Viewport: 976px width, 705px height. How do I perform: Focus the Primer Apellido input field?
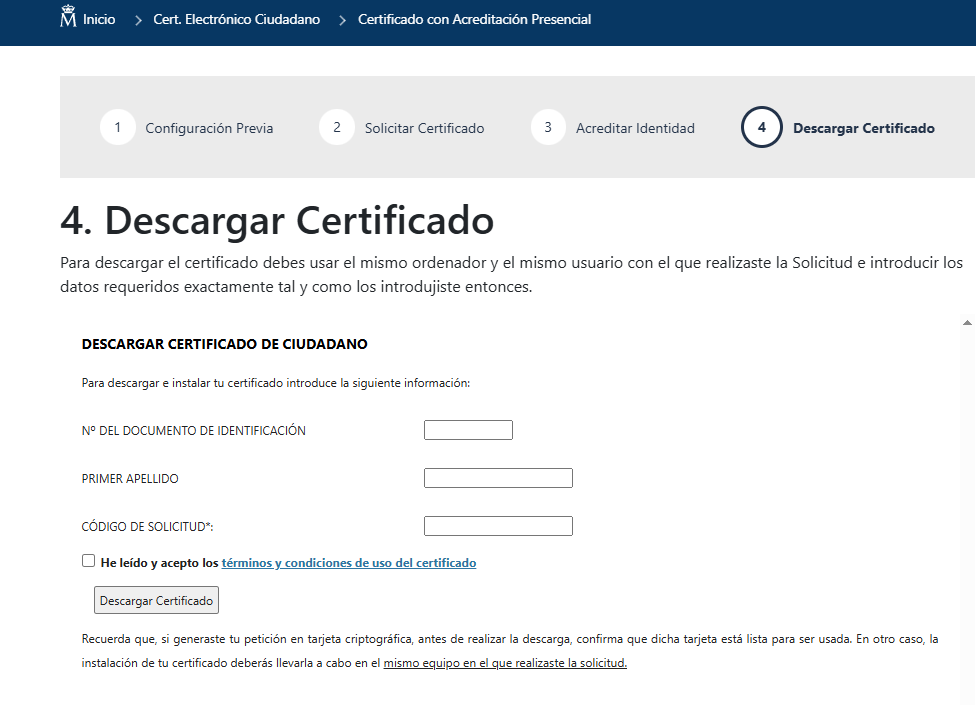498,478
